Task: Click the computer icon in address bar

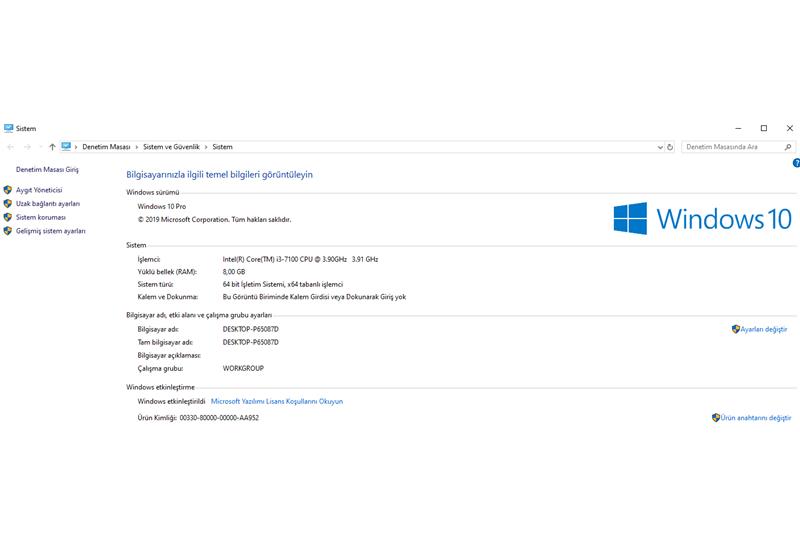Action: [x=66, y=146]
